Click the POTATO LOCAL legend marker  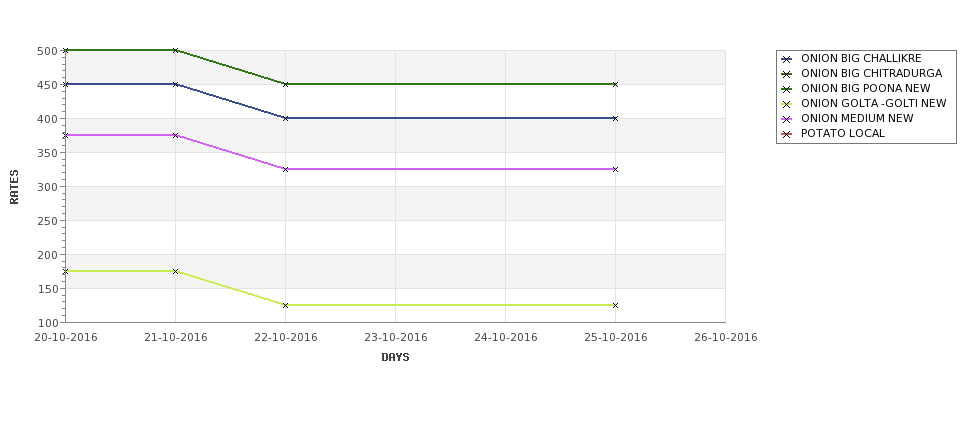pyautogui.click(x=787, y=134)
